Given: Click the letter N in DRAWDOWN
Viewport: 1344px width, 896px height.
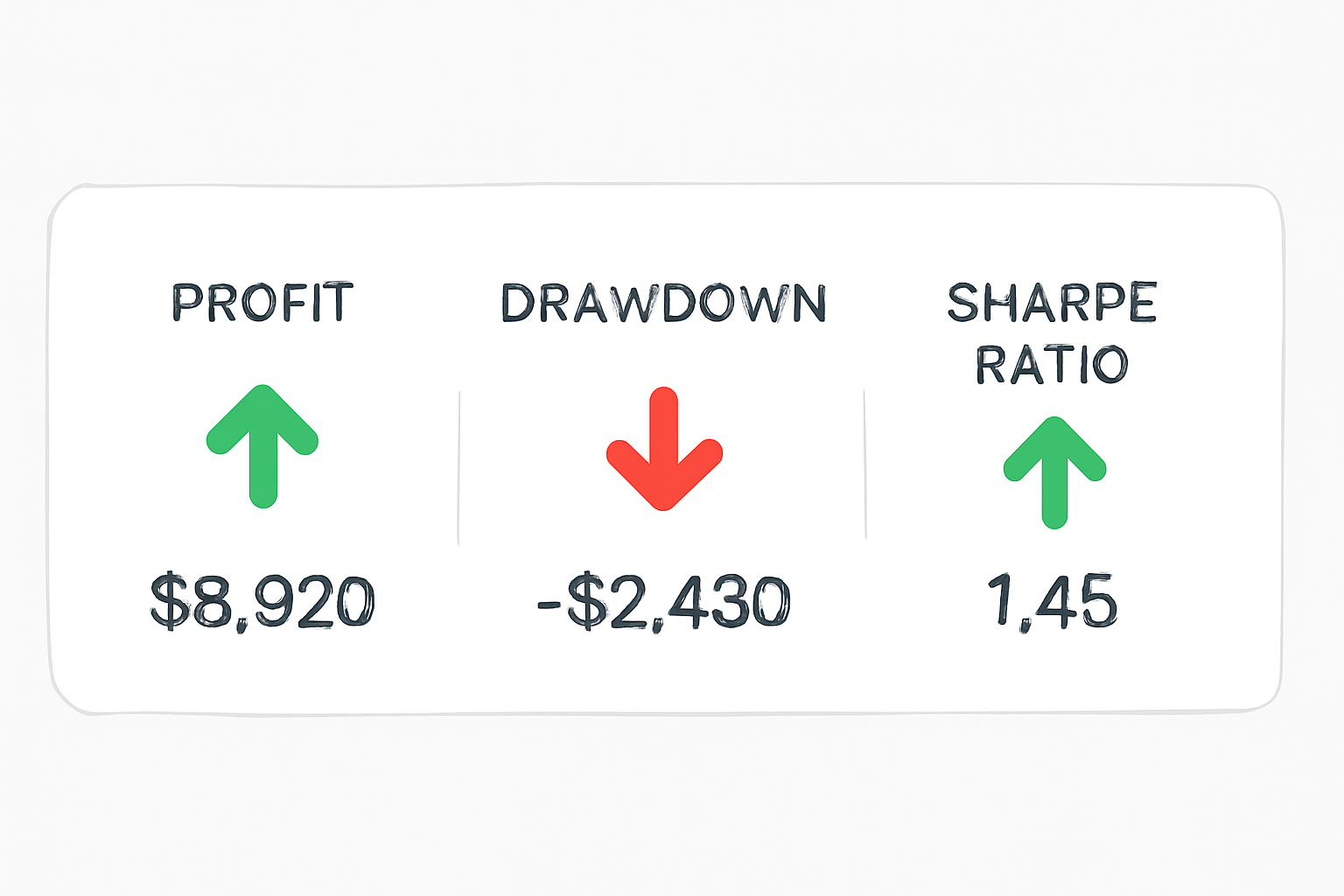Looking at the screenshot, I should (805, 304).
